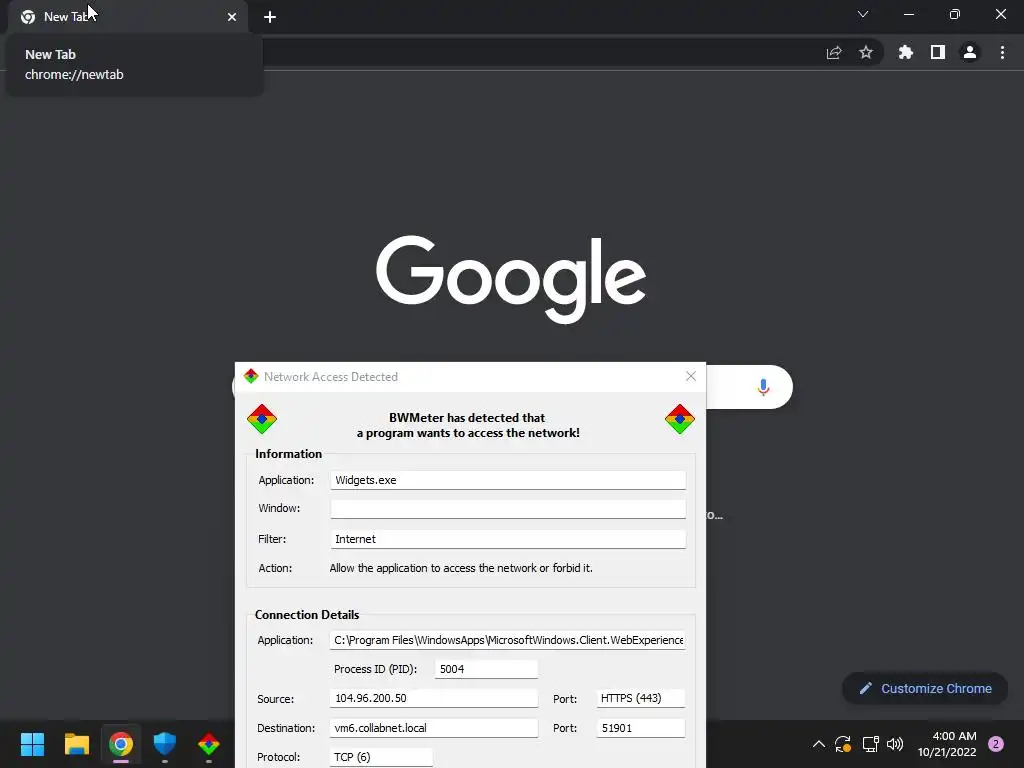
Task: Bookmark this tab with star icon
Action: [866, 52]
